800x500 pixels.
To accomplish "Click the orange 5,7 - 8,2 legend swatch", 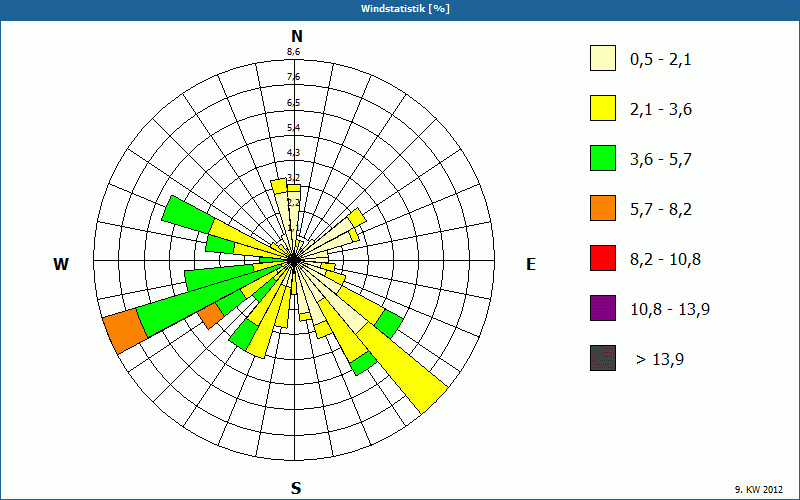I will click(603, 208).
